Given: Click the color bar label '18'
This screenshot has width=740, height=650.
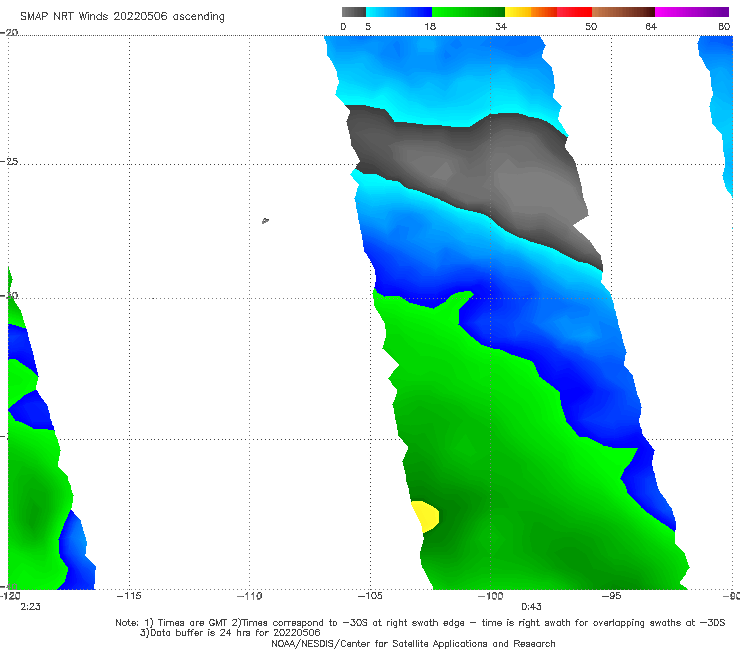Looking at the screenshot, I should click(430, 26).
